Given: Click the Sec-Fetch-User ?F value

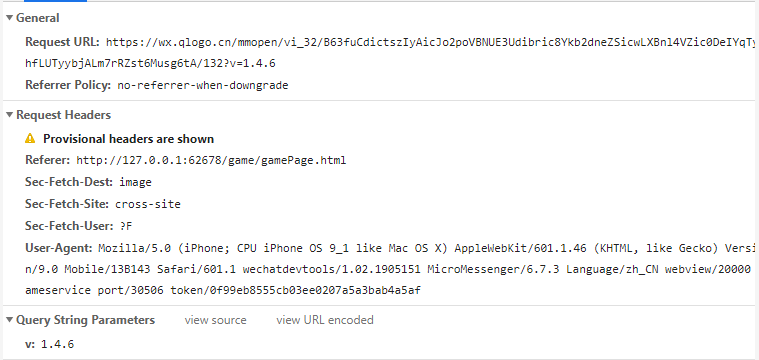Looking at the screenshot, I should click(126, 226).
